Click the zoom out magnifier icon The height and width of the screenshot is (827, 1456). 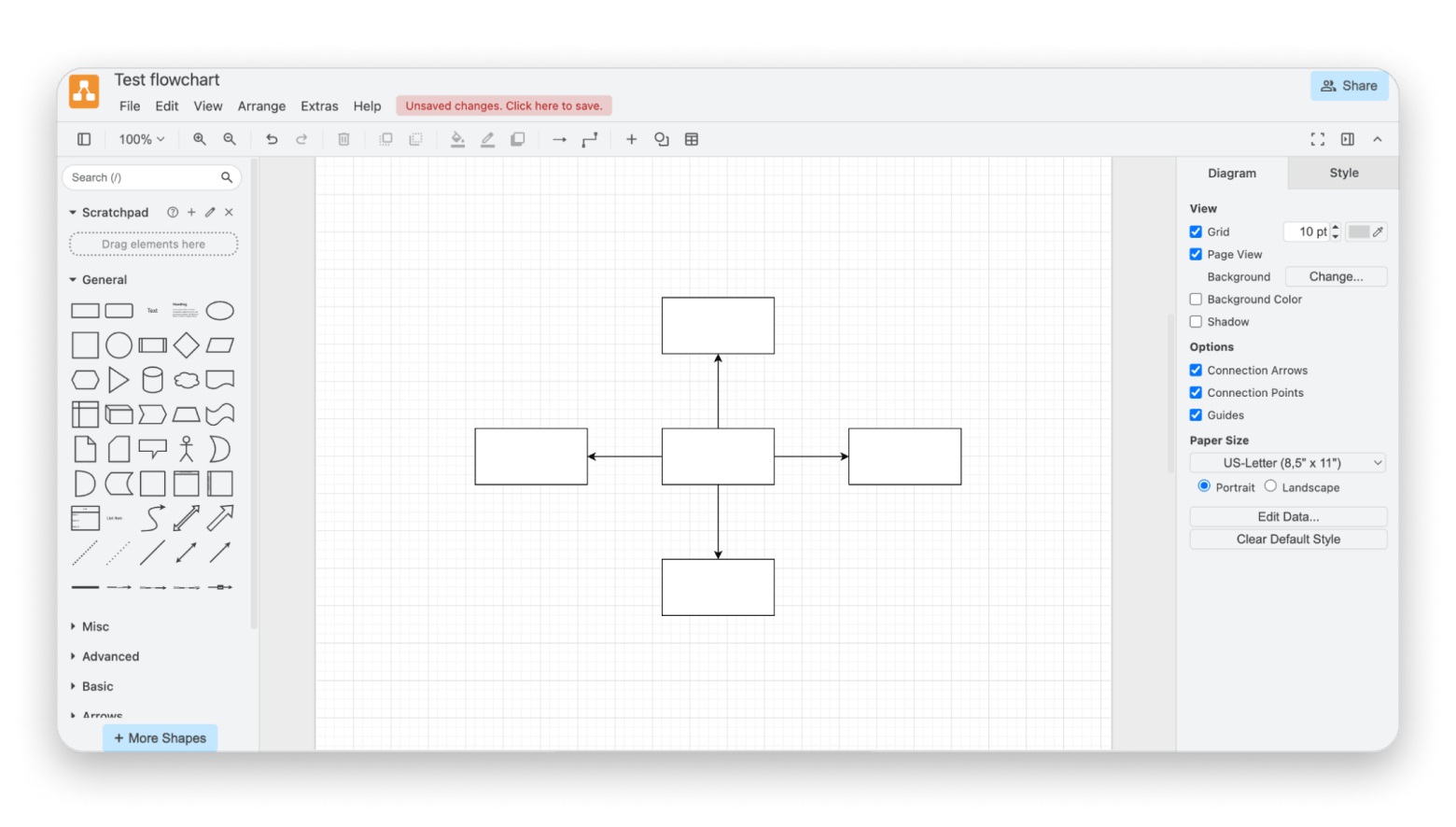230,139
